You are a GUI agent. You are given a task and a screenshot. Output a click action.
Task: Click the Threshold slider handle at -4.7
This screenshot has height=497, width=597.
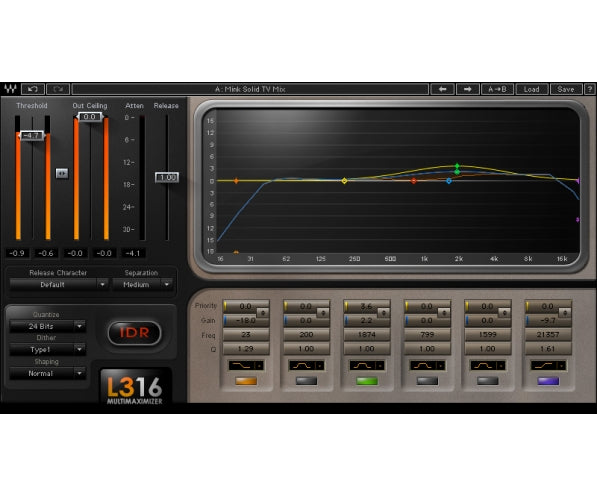32,135
